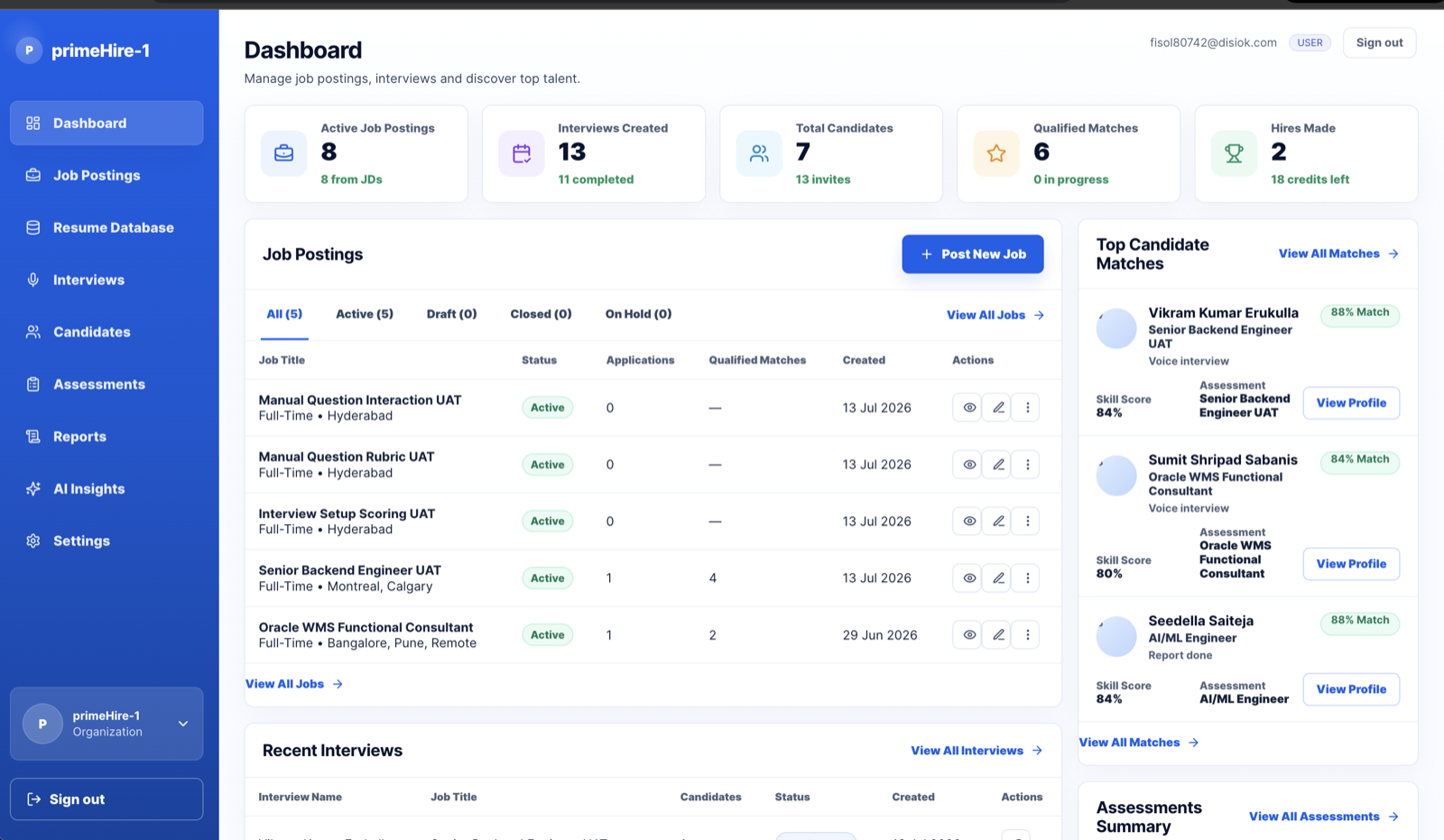This screenshot has width=1444, height=840.
Task: Click View All Interviews link
Action: pyautogui.click(x=977, y=751)
